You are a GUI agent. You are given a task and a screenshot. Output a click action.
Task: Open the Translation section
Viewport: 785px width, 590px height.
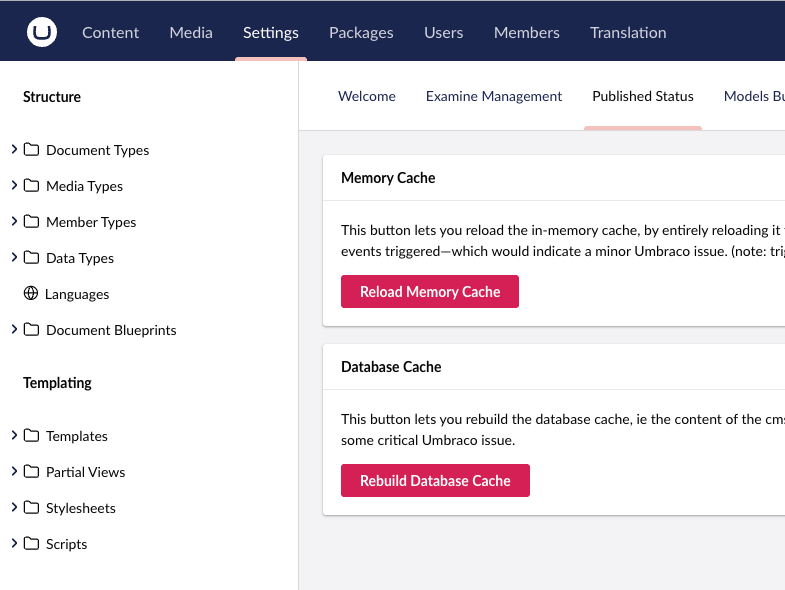click(628, 32)
